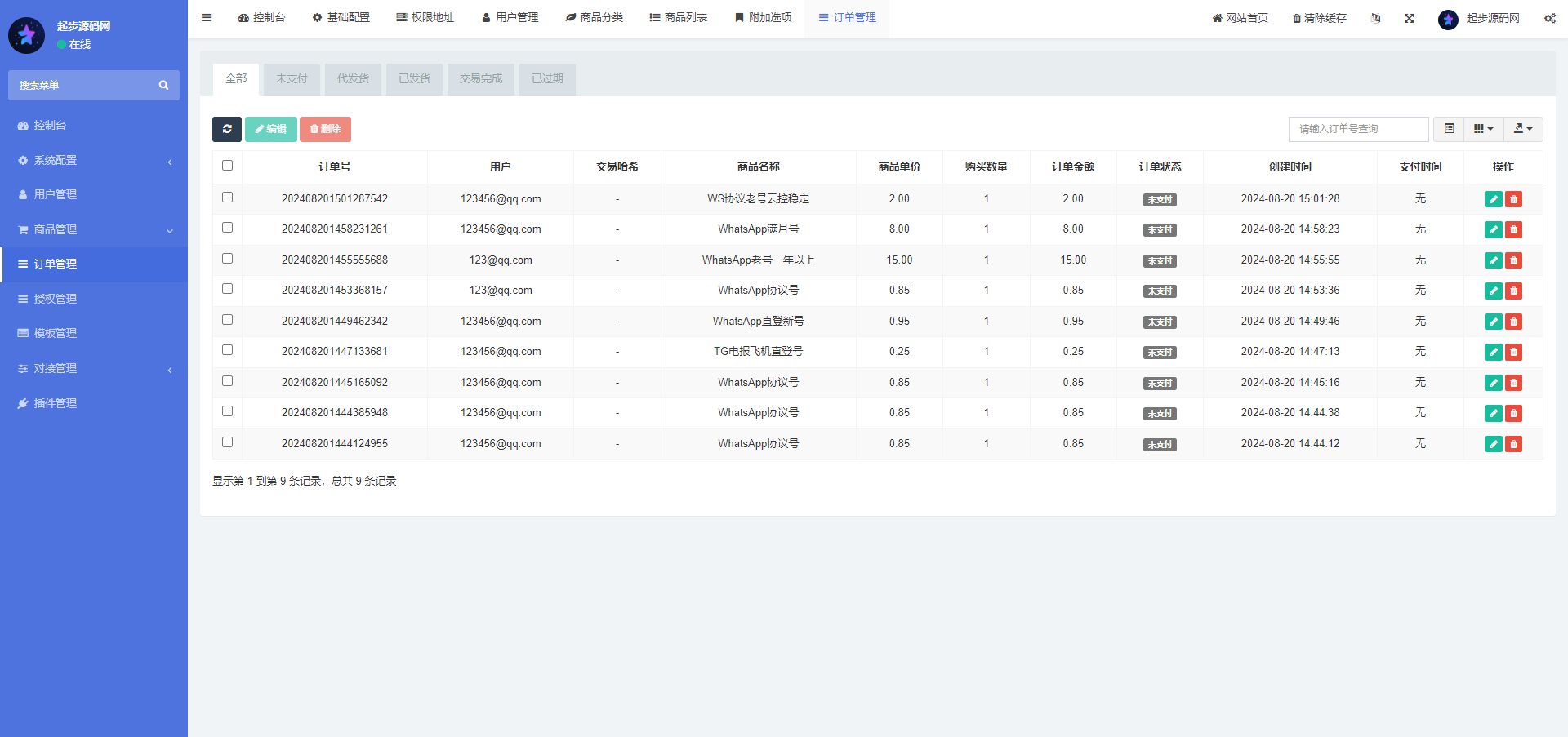
Task: Expand 商品管理 in the sidebar
Action: tap(94, 229)
